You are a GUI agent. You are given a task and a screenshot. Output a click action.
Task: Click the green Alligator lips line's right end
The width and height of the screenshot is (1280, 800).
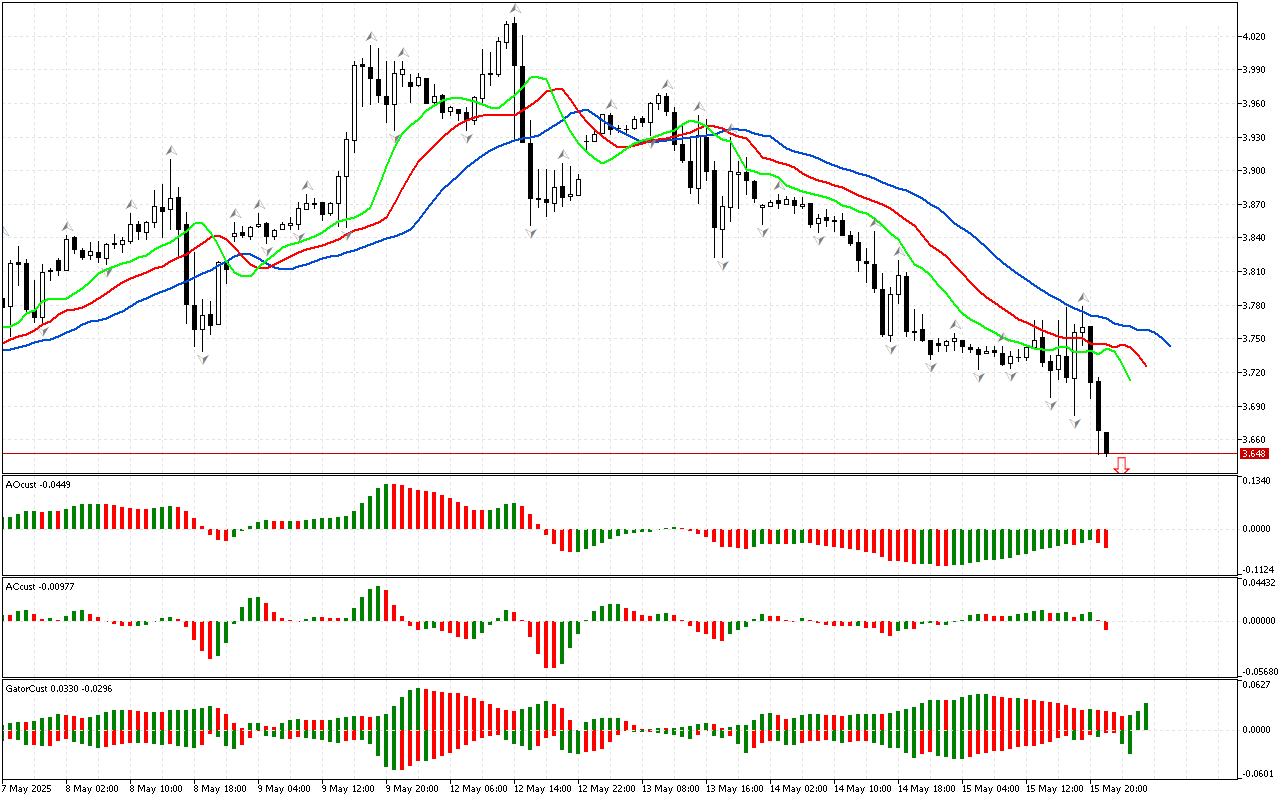click(1130, 380)
